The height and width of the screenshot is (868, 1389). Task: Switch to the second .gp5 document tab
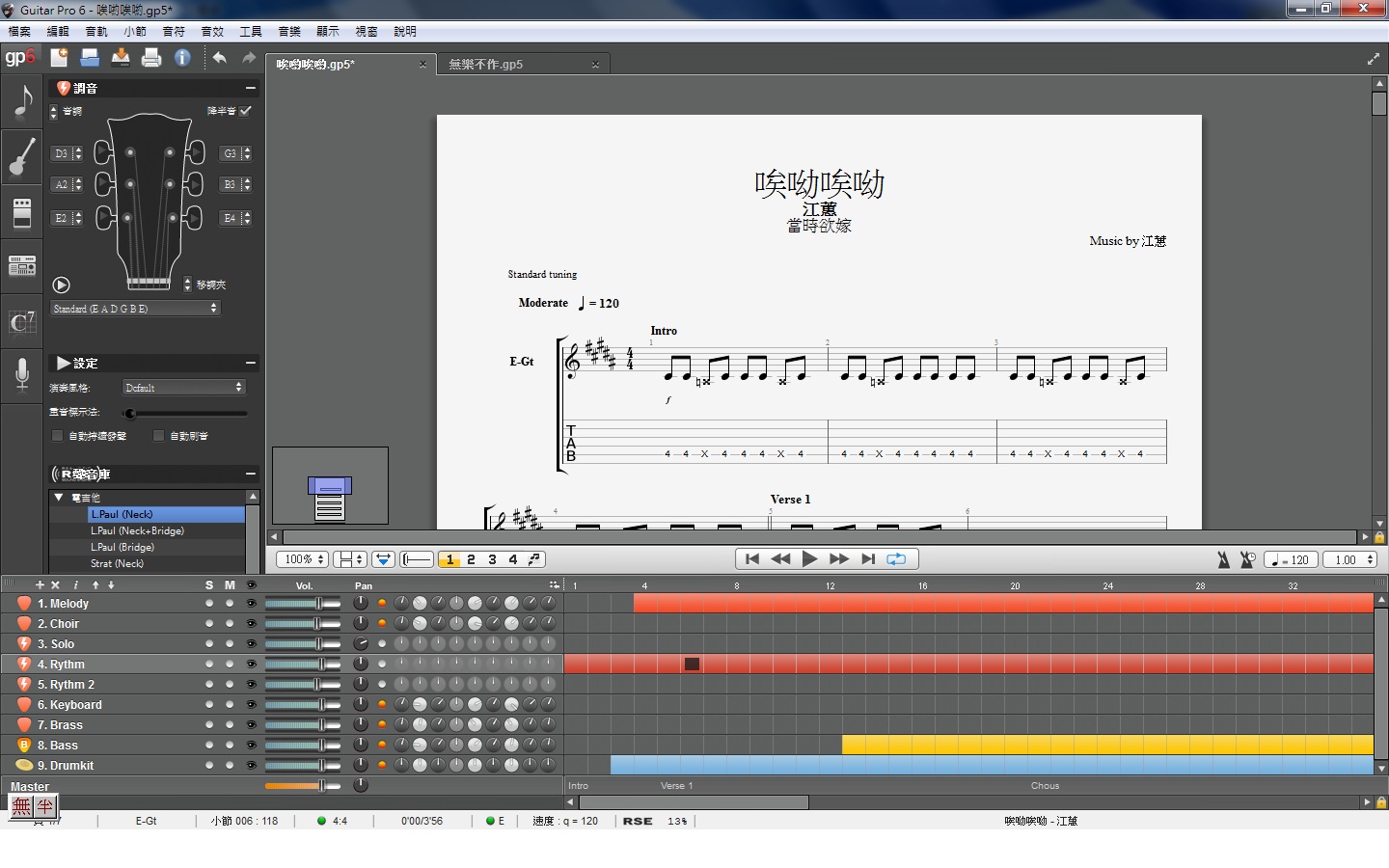522,65
